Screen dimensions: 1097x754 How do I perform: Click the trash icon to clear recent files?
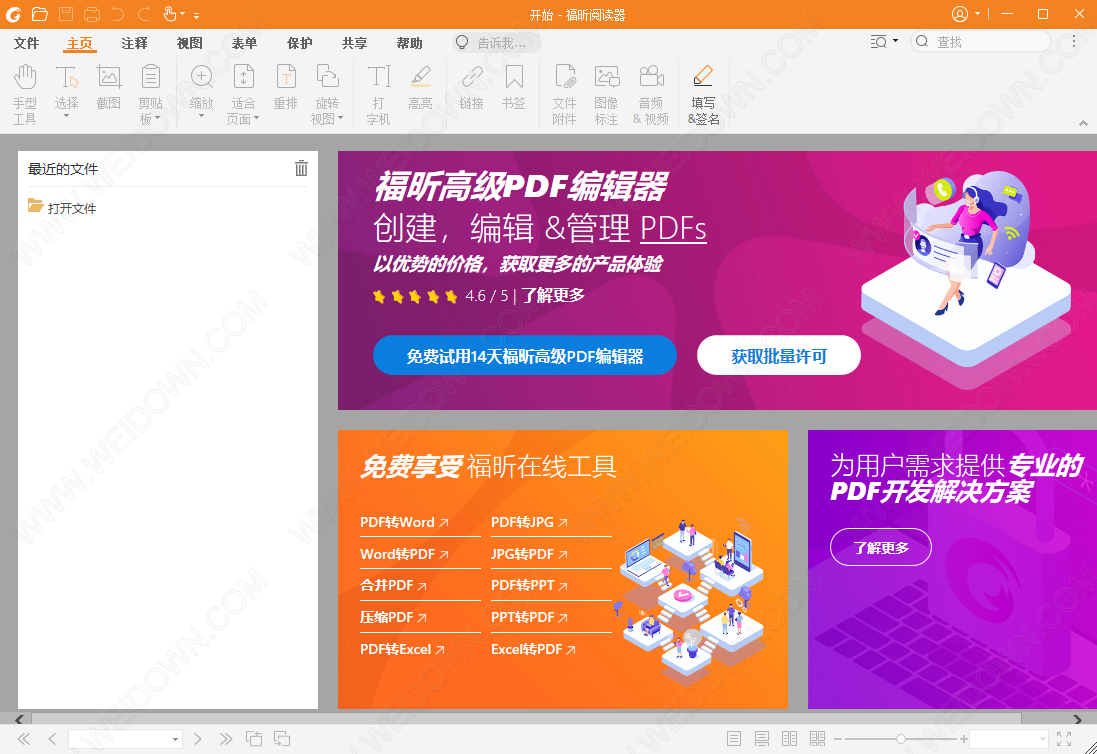301,169
